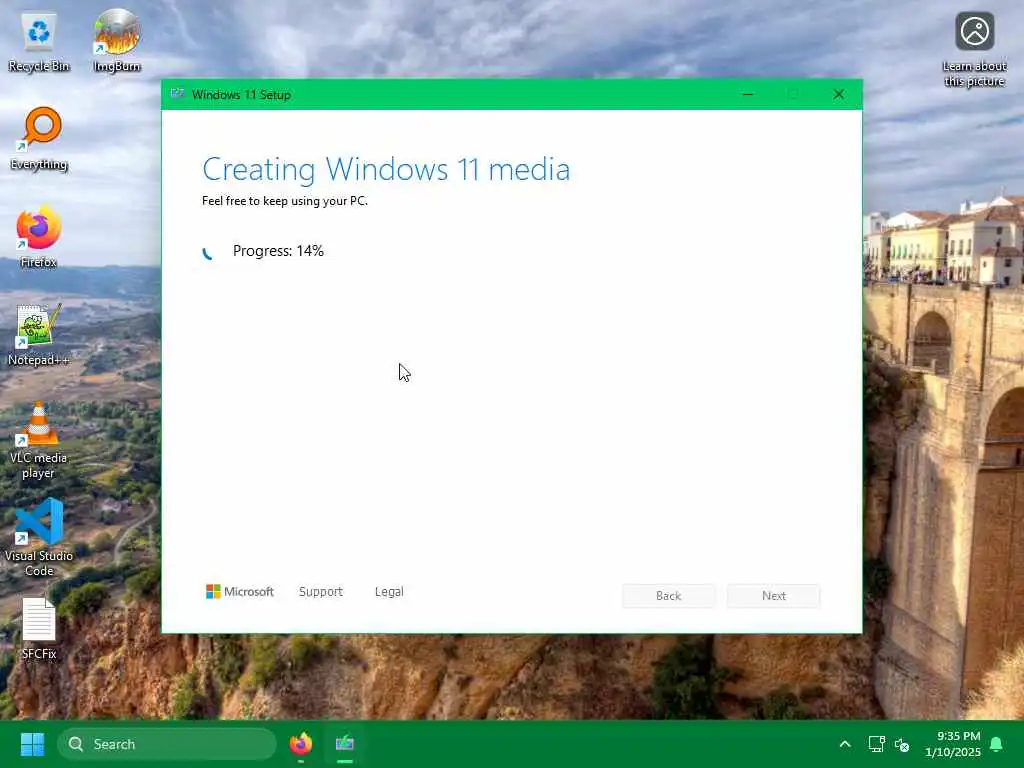
Task: Open the Legal link in Setup
Action: point(389,592)
